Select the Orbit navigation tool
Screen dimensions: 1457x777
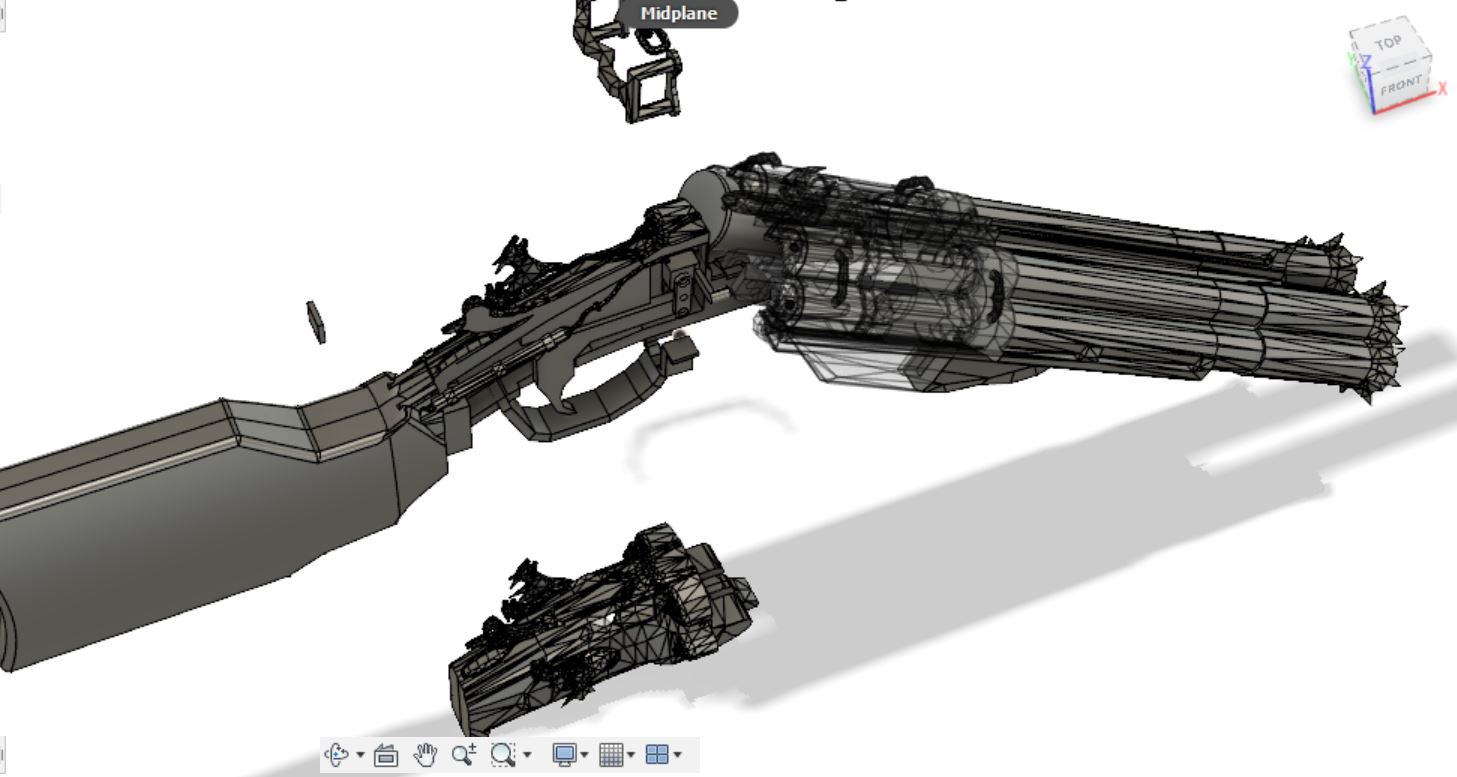(337, 754)
